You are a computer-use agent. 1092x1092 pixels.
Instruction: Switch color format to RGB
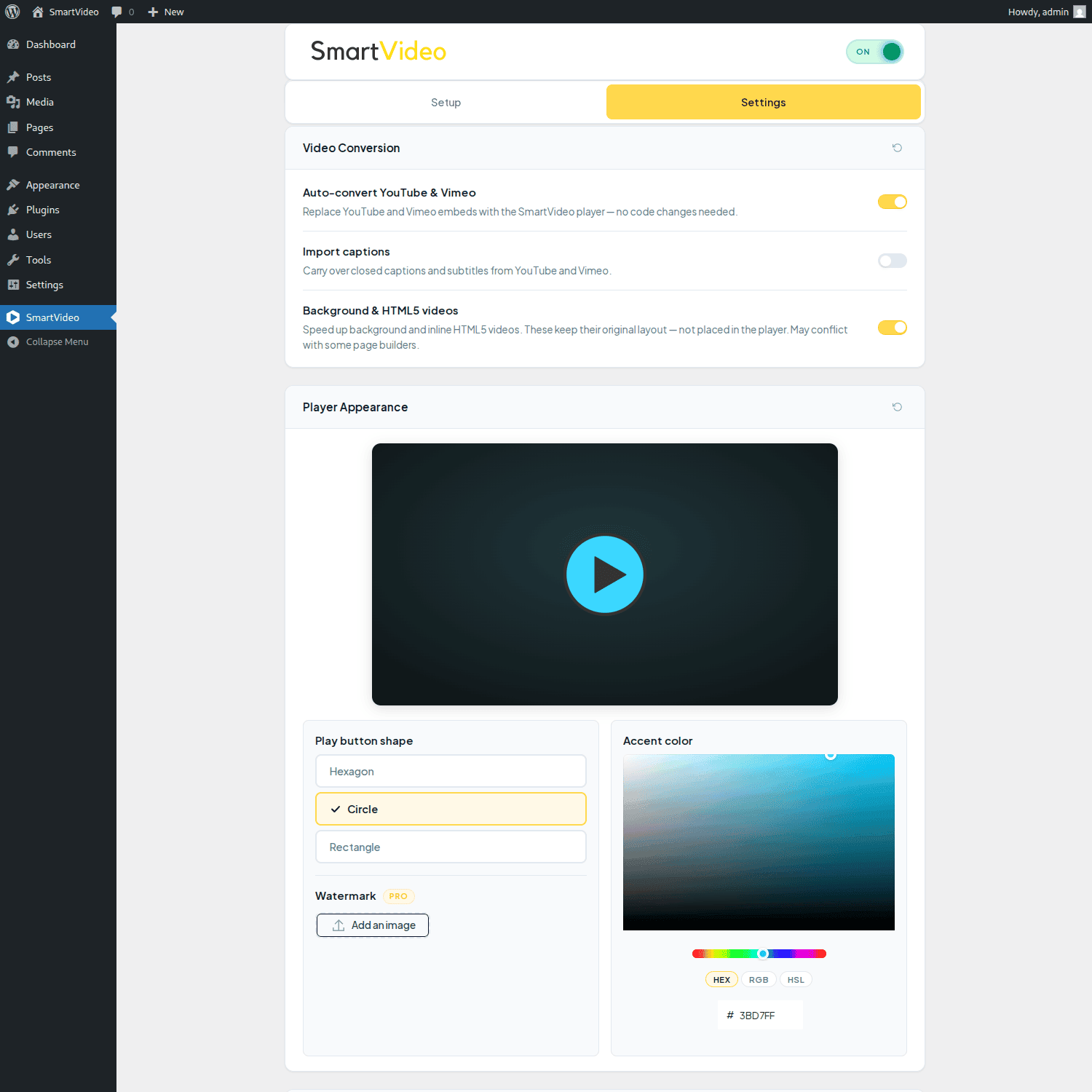pos(759,980)
